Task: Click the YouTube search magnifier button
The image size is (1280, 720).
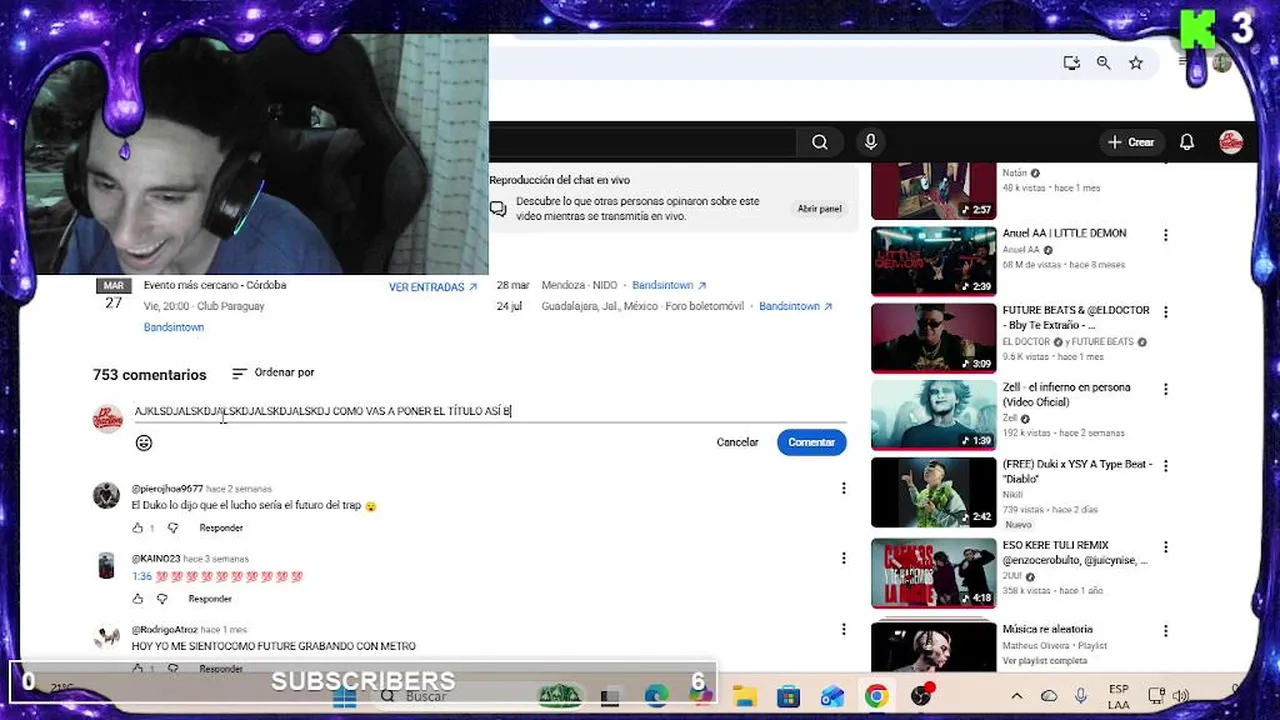Action: click(x=819, y=142)
